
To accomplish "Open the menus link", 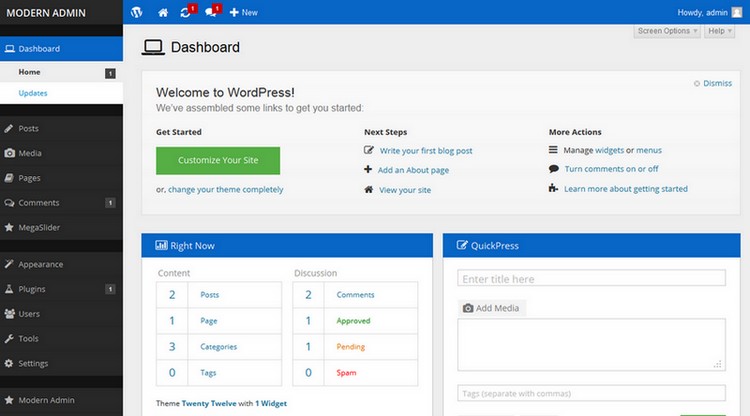I will [x=649, y=150].
